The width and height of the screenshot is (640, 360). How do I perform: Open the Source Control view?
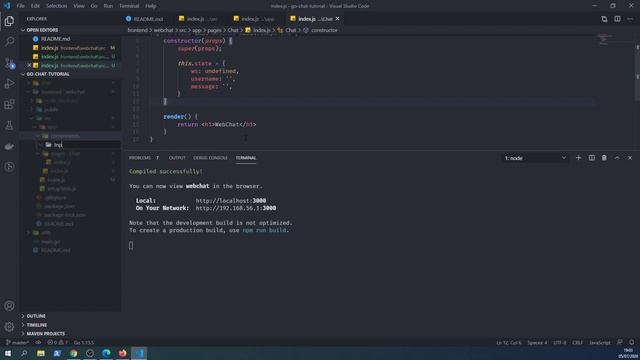tap(9, 63)
